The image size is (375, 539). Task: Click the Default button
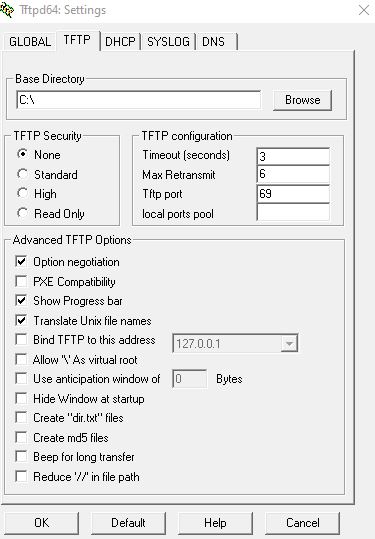click(128, 523)
